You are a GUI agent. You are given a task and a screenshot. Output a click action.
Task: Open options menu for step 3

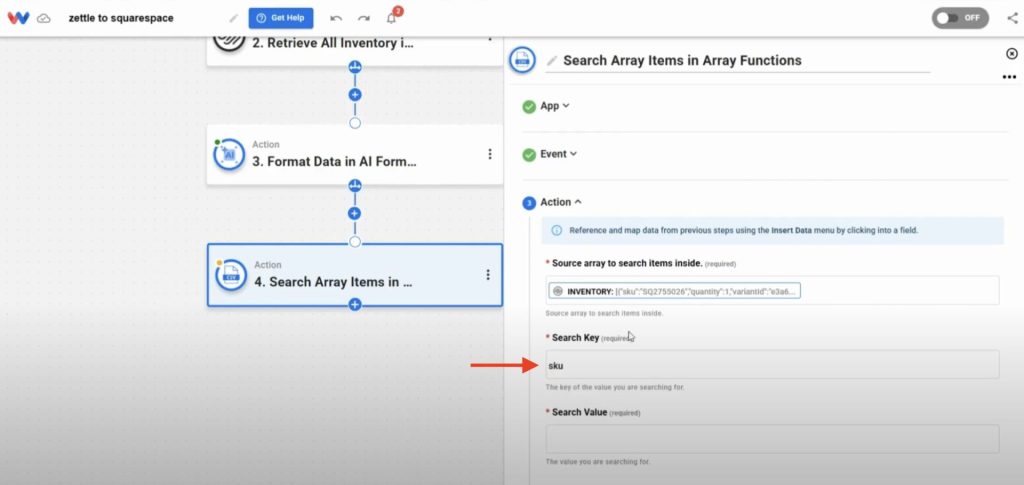coord(489,154)
